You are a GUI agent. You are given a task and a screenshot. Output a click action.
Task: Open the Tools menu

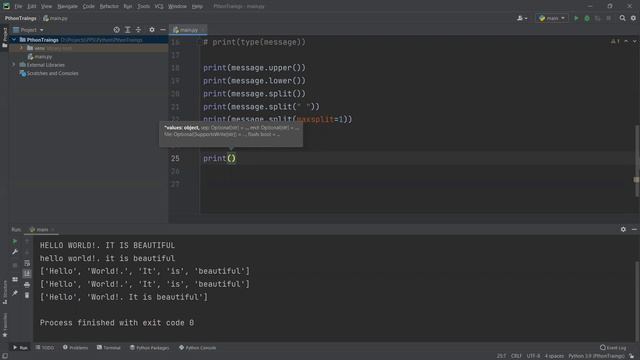click(x=143, y=7)
